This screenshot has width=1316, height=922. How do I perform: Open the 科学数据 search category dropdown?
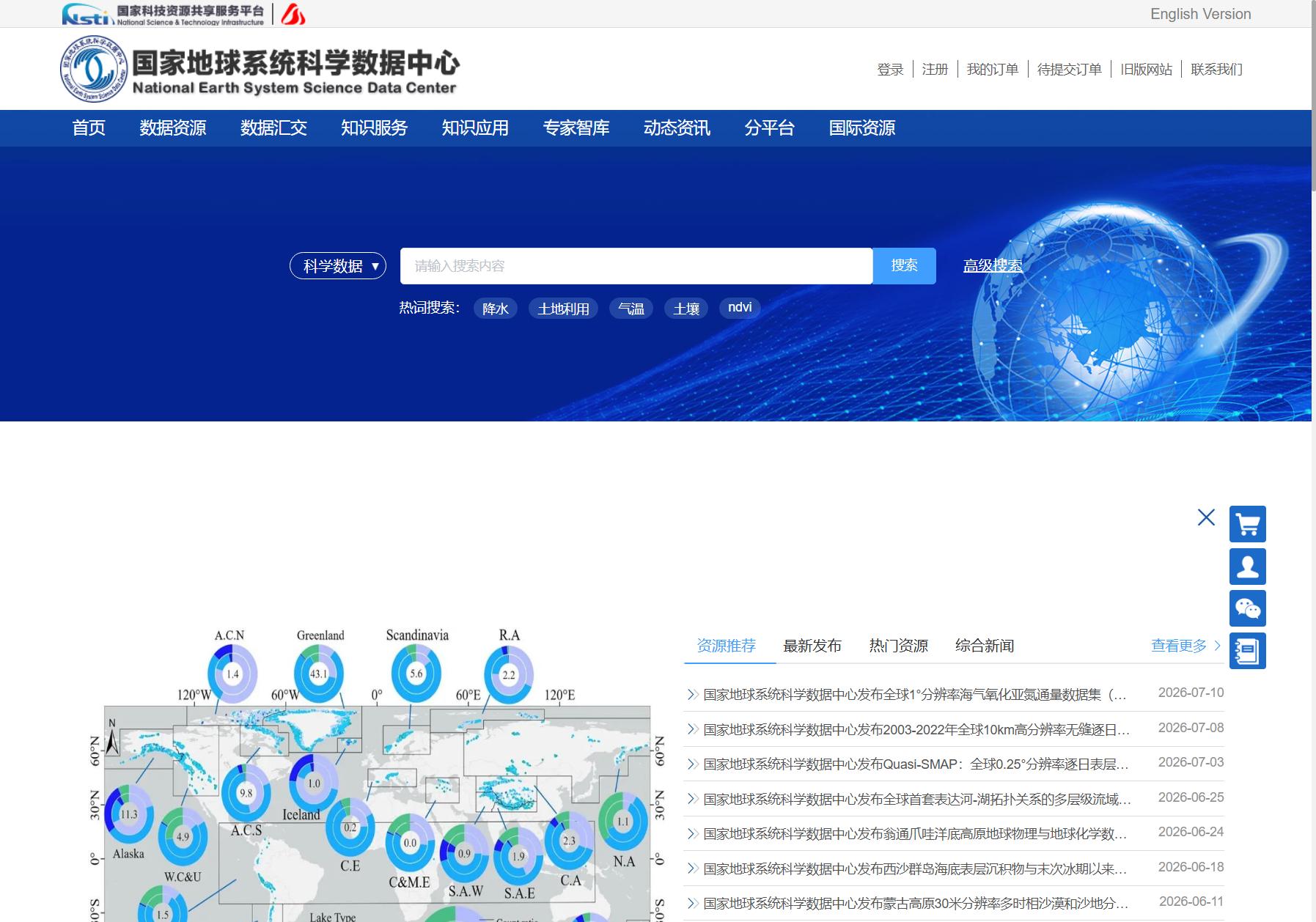(338, 265)
